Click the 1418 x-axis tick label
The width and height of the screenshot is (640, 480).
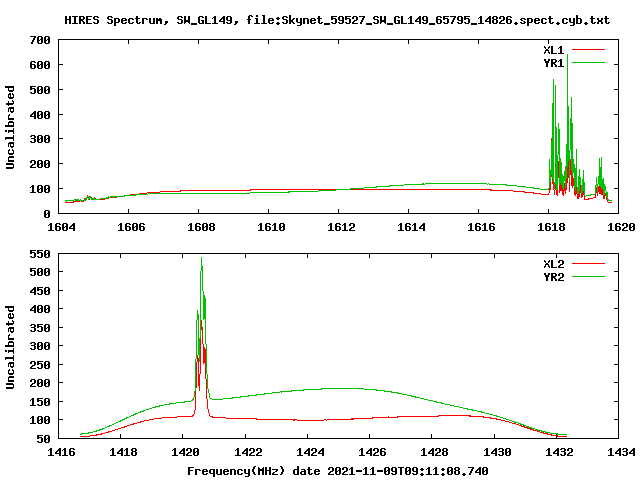pos(123,452)
